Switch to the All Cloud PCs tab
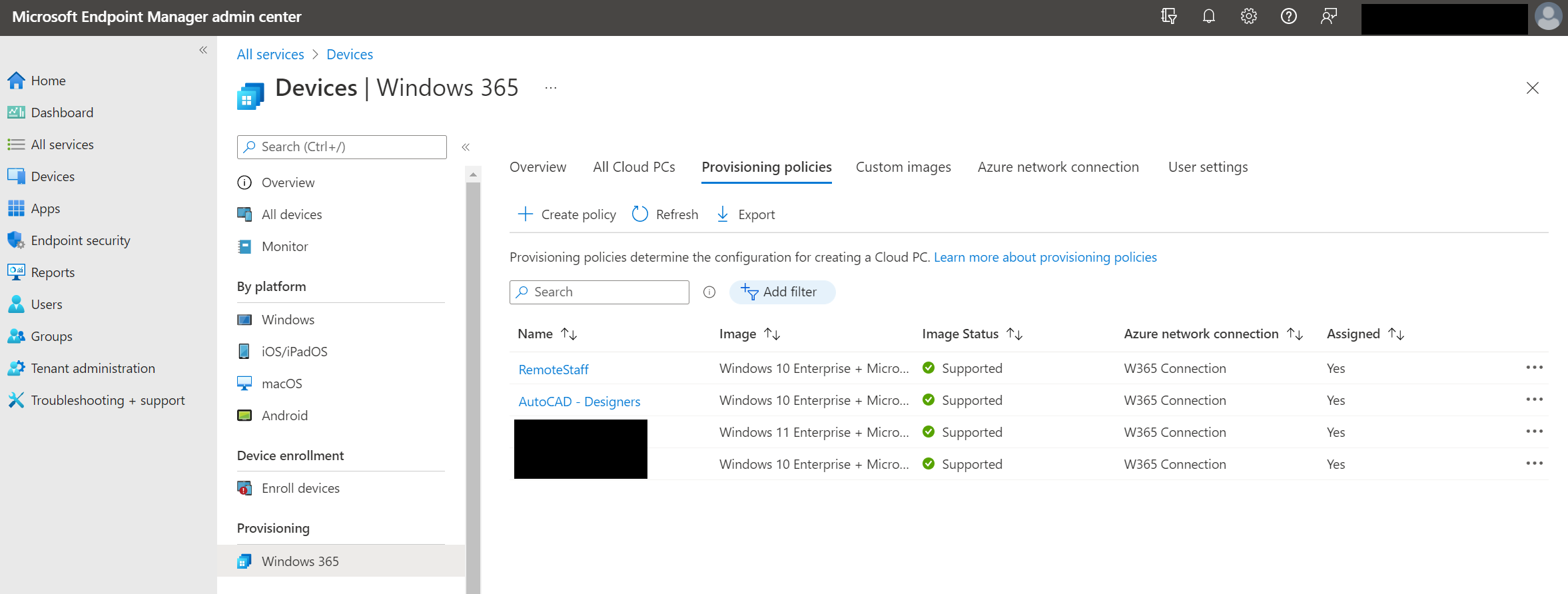1568x594 pixels. click(634, 167)
